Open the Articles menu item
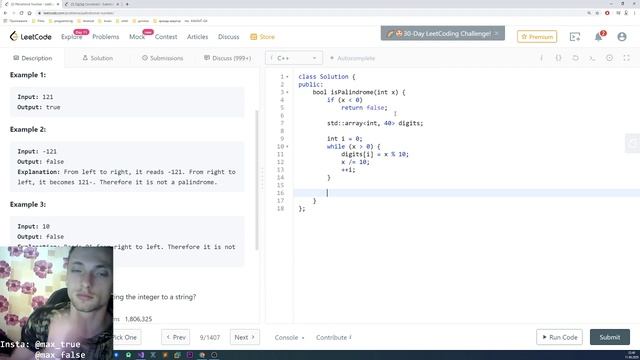 click(198, 37)
